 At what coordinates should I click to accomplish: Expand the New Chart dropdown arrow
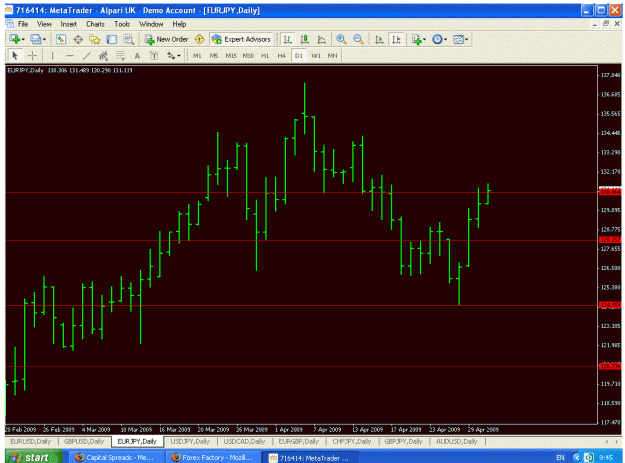(x=23, y=39)
